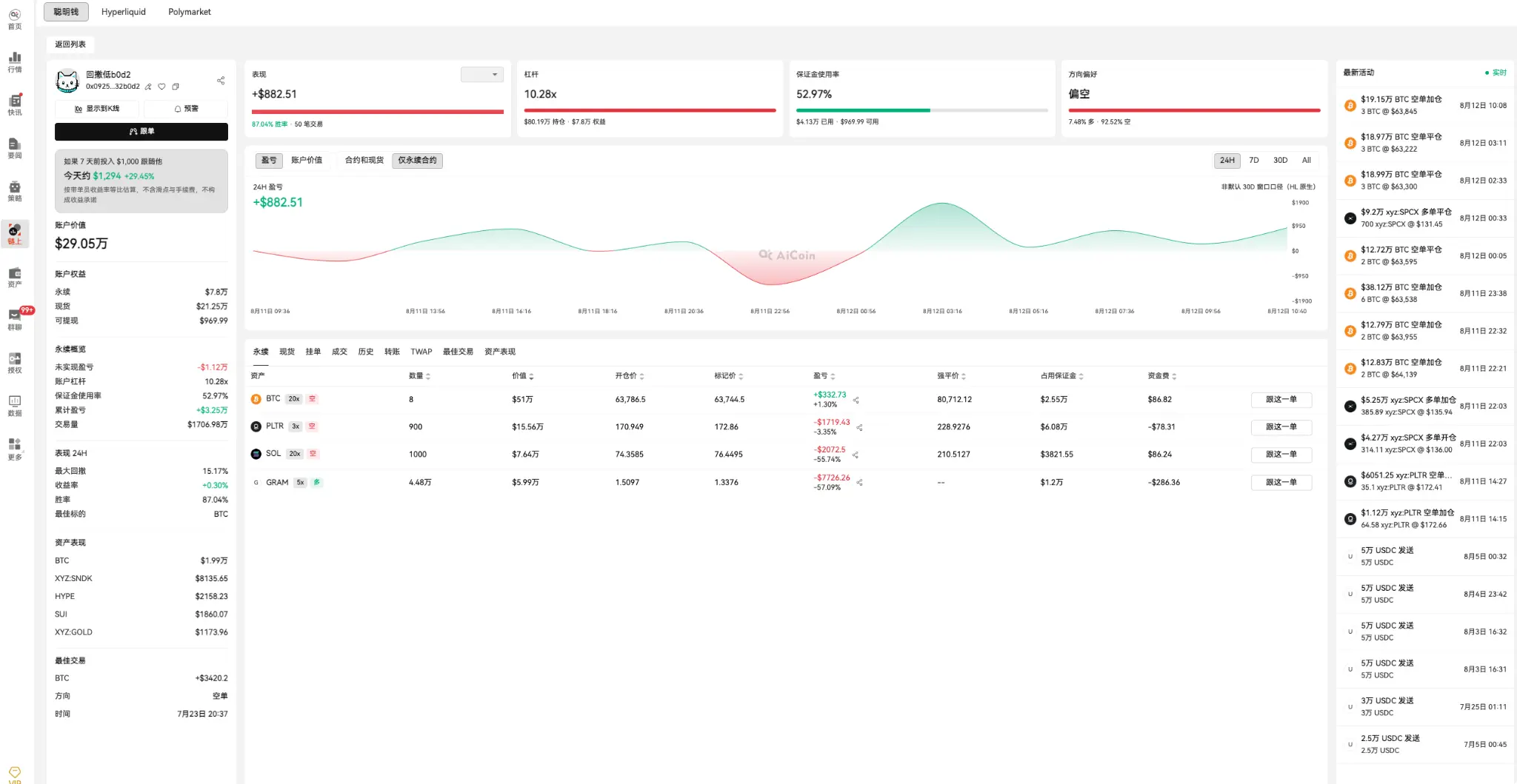Open the 最佳交易 best trades tab

coord(458,352)
